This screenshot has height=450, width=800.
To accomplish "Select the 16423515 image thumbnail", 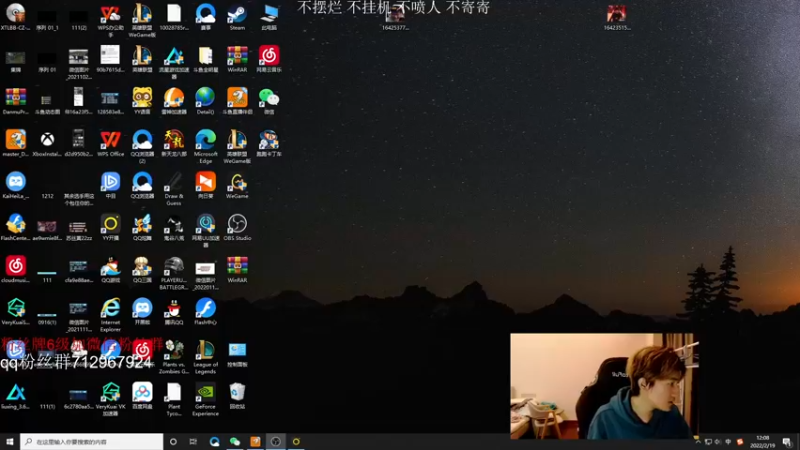I will [x=617, y=17].
